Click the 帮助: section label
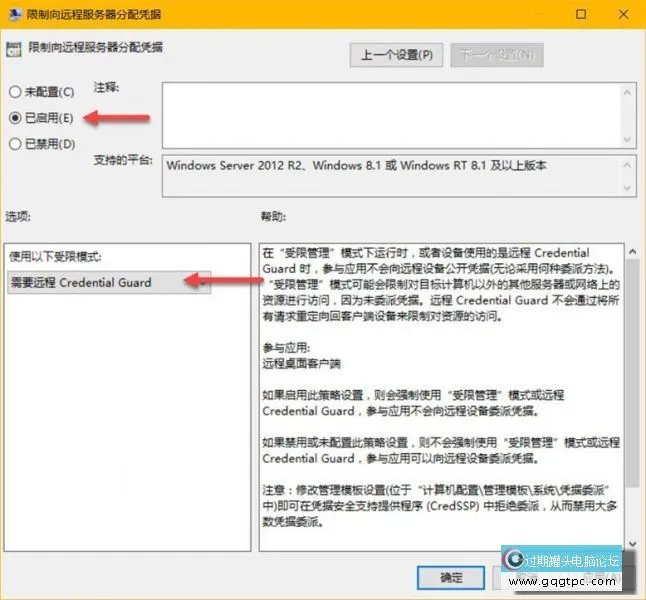646x600 pixels. [273, 216]
